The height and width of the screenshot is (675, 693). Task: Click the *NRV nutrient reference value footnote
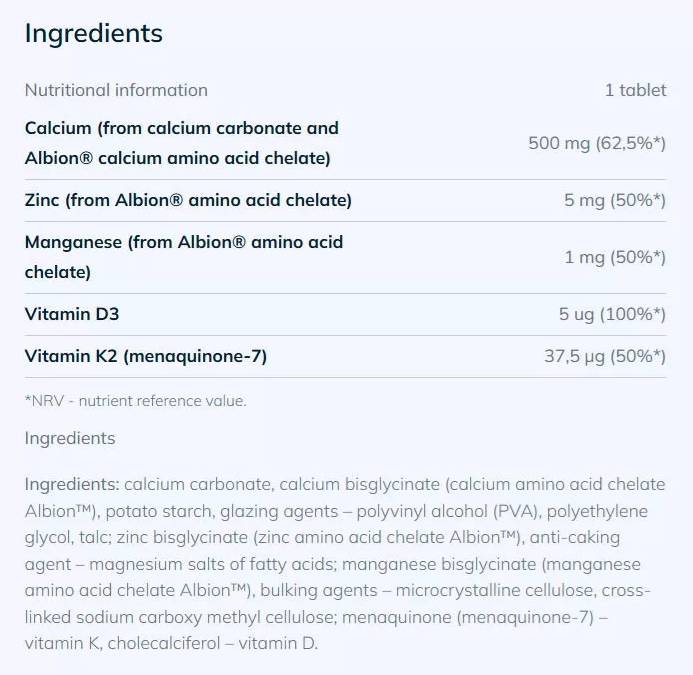point(135,401)
